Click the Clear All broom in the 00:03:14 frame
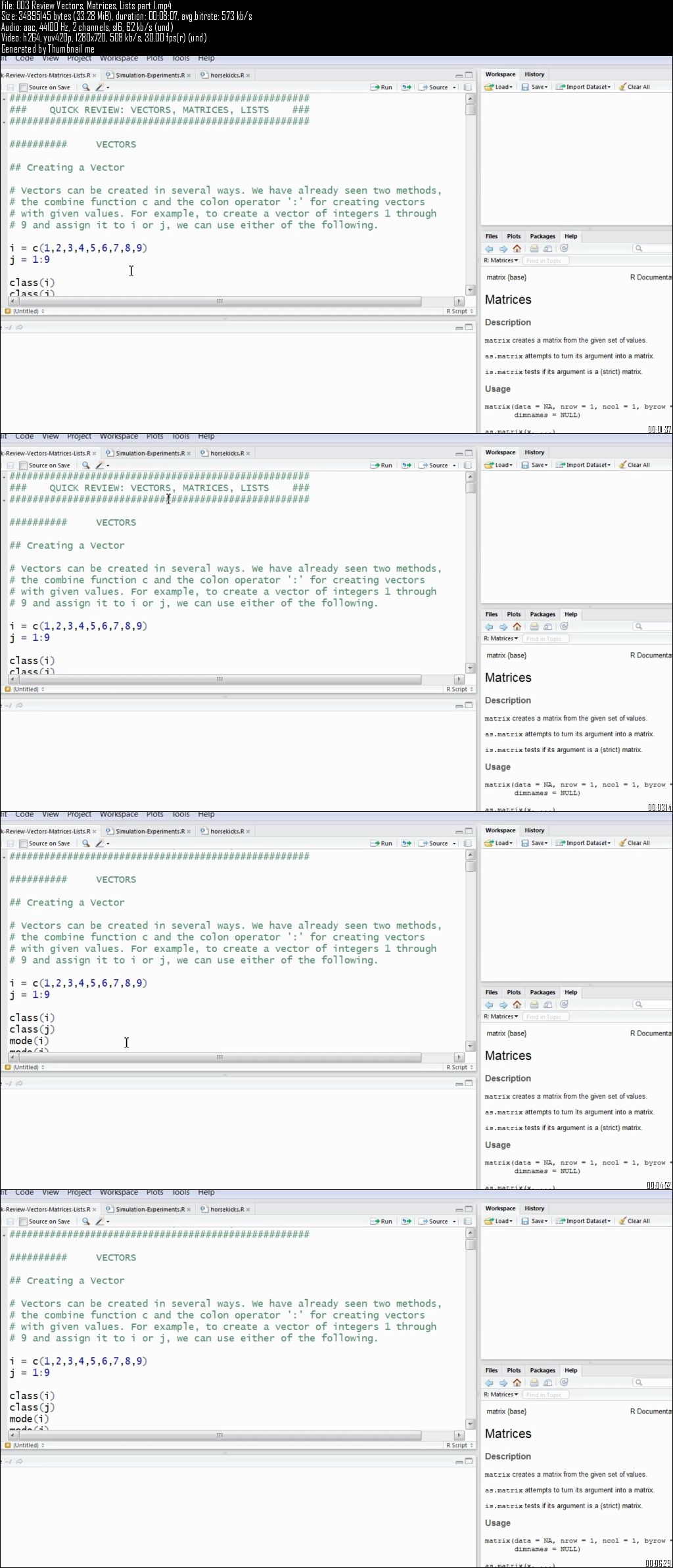The width and height of the screenshot is (673, 1568). click(634, 465)
